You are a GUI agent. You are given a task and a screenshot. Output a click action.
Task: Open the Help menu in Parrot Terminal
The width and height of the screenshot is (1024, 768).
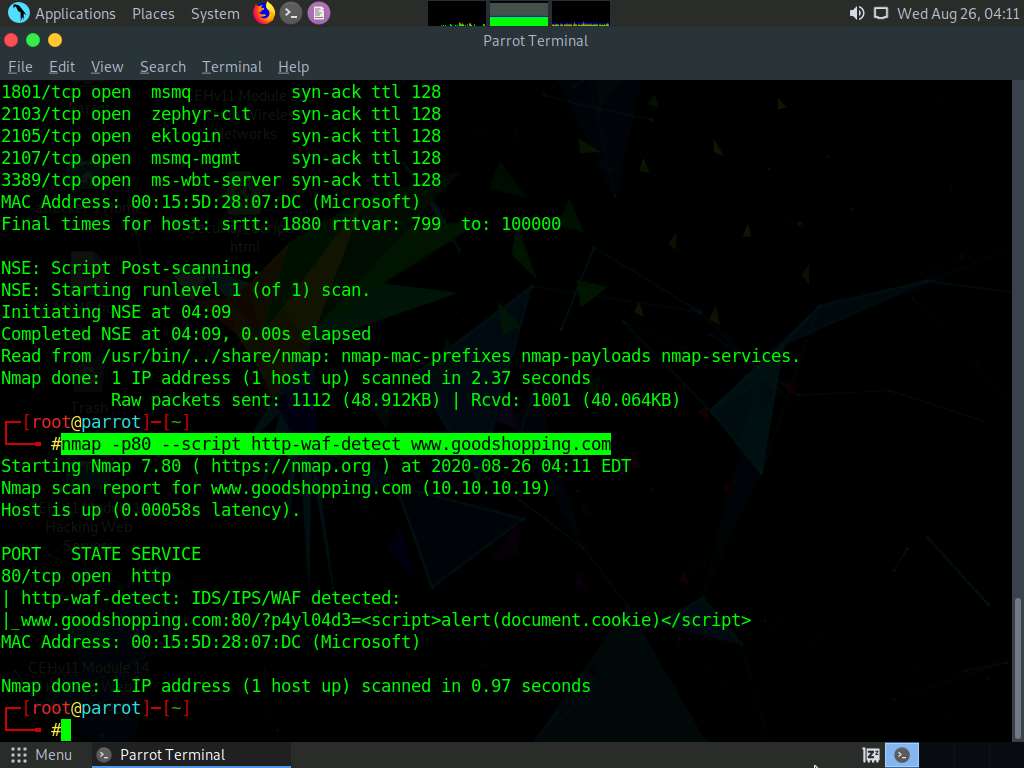[x=293, y=67]
